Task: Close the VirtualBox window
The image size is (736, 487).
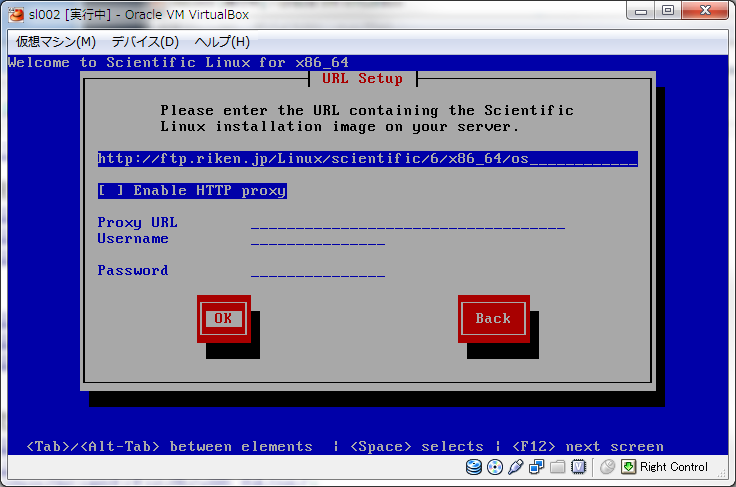Action: (705, 11)
